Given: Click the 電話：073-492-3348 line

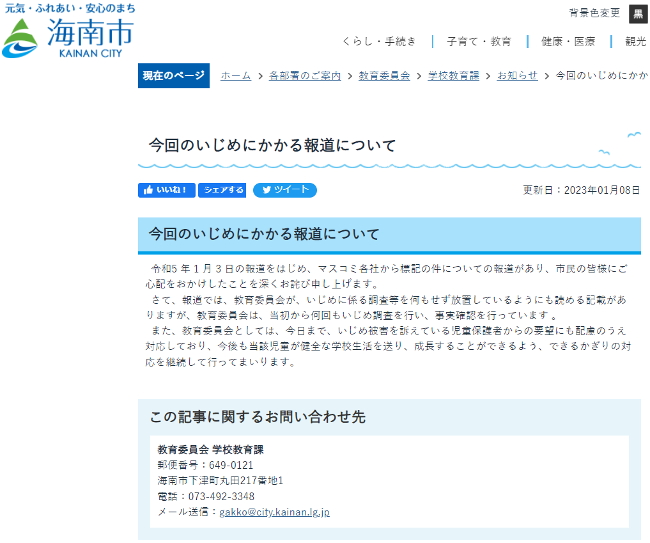Looking at the screenshot, I should (x=206, y=497).
